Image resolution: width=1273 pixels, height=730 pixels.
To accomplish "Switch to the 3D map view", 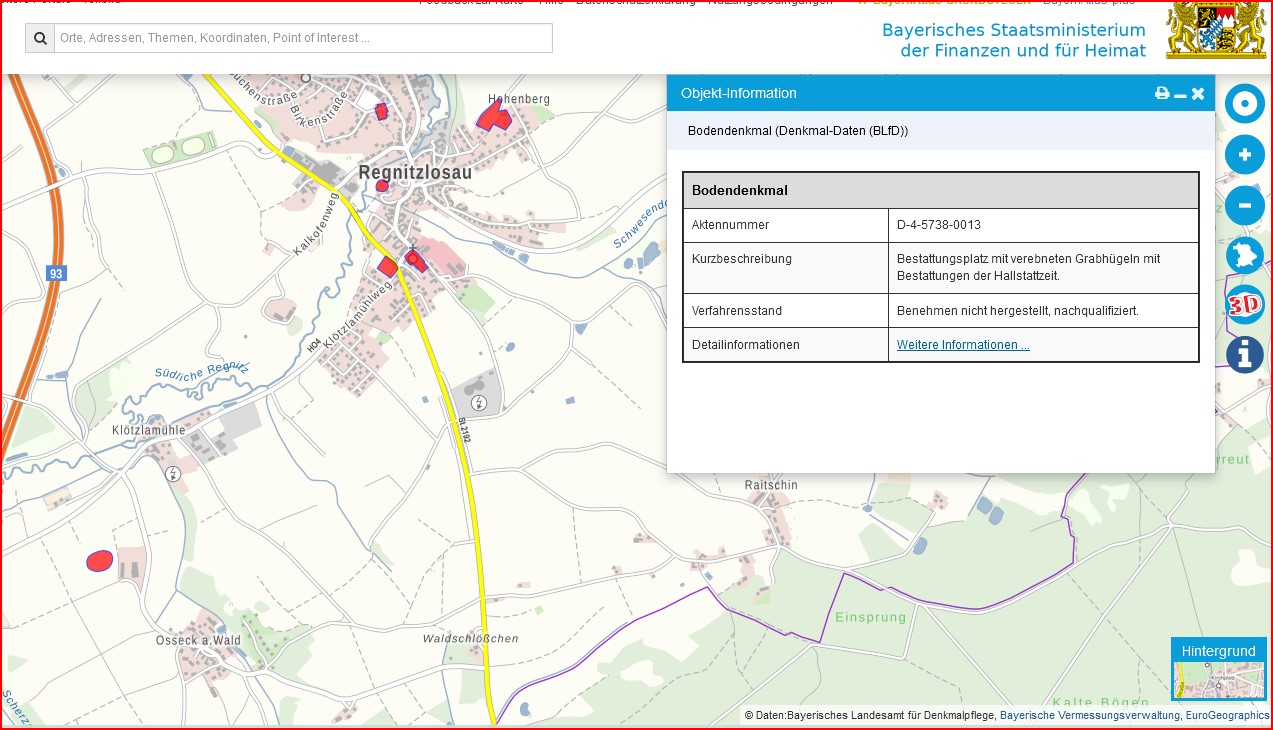I will [1245, 305].
